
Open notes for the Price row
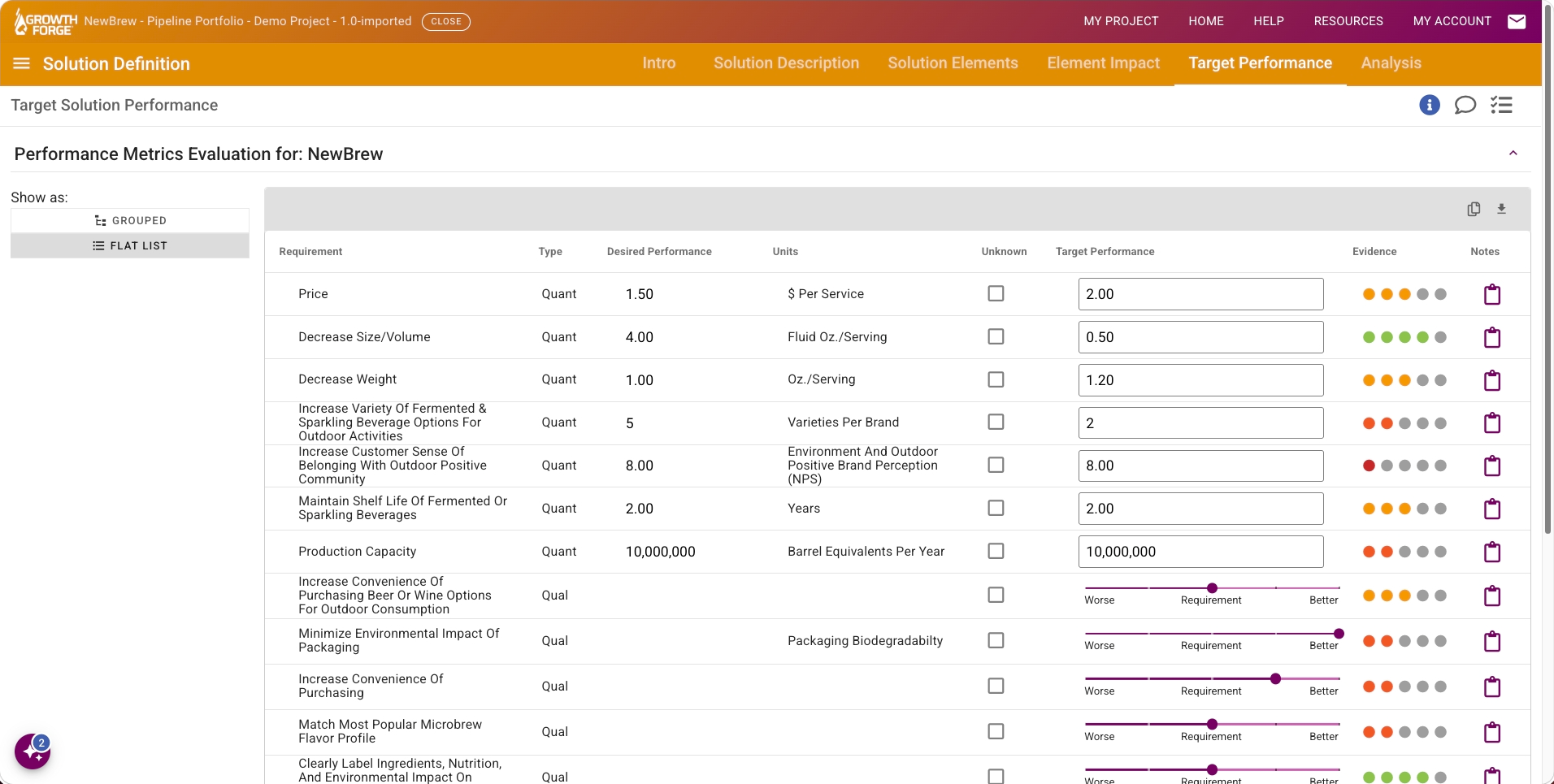tap(1492, 294)
